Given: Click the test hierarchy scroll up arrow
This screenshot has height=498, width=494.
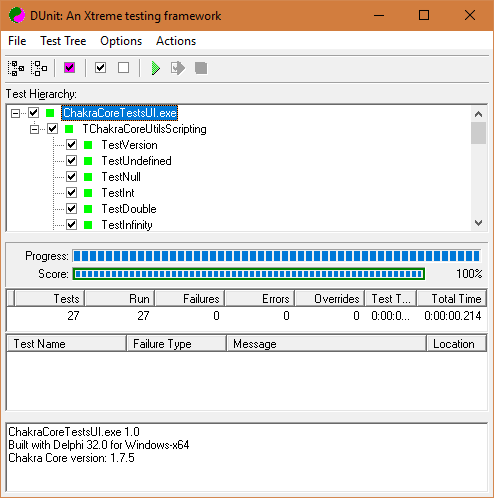Looking at the screenshot, I should pyautogui.click(x=479, y=114).
